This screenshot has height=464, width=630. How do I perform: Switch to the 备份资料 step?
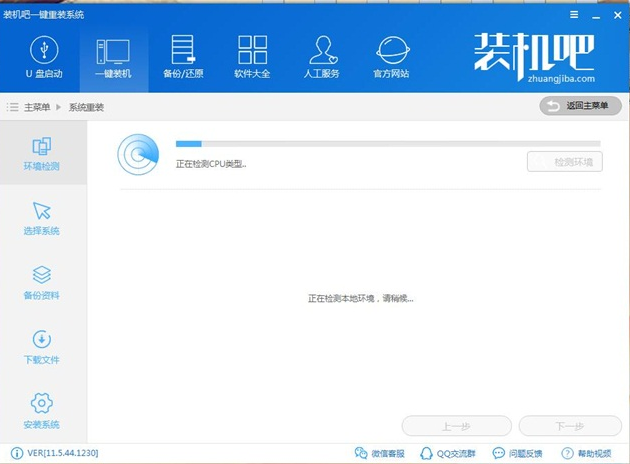coord(42,282)
